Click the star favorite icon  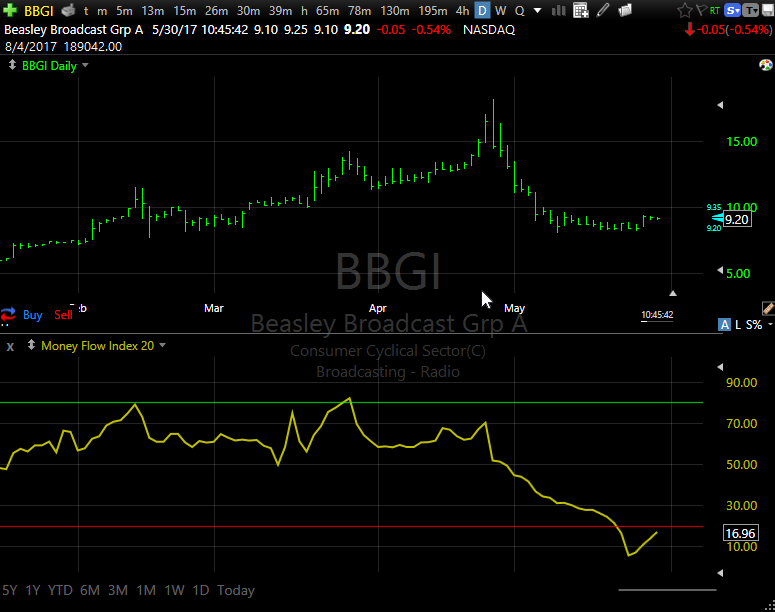click(x=685, y=10)
